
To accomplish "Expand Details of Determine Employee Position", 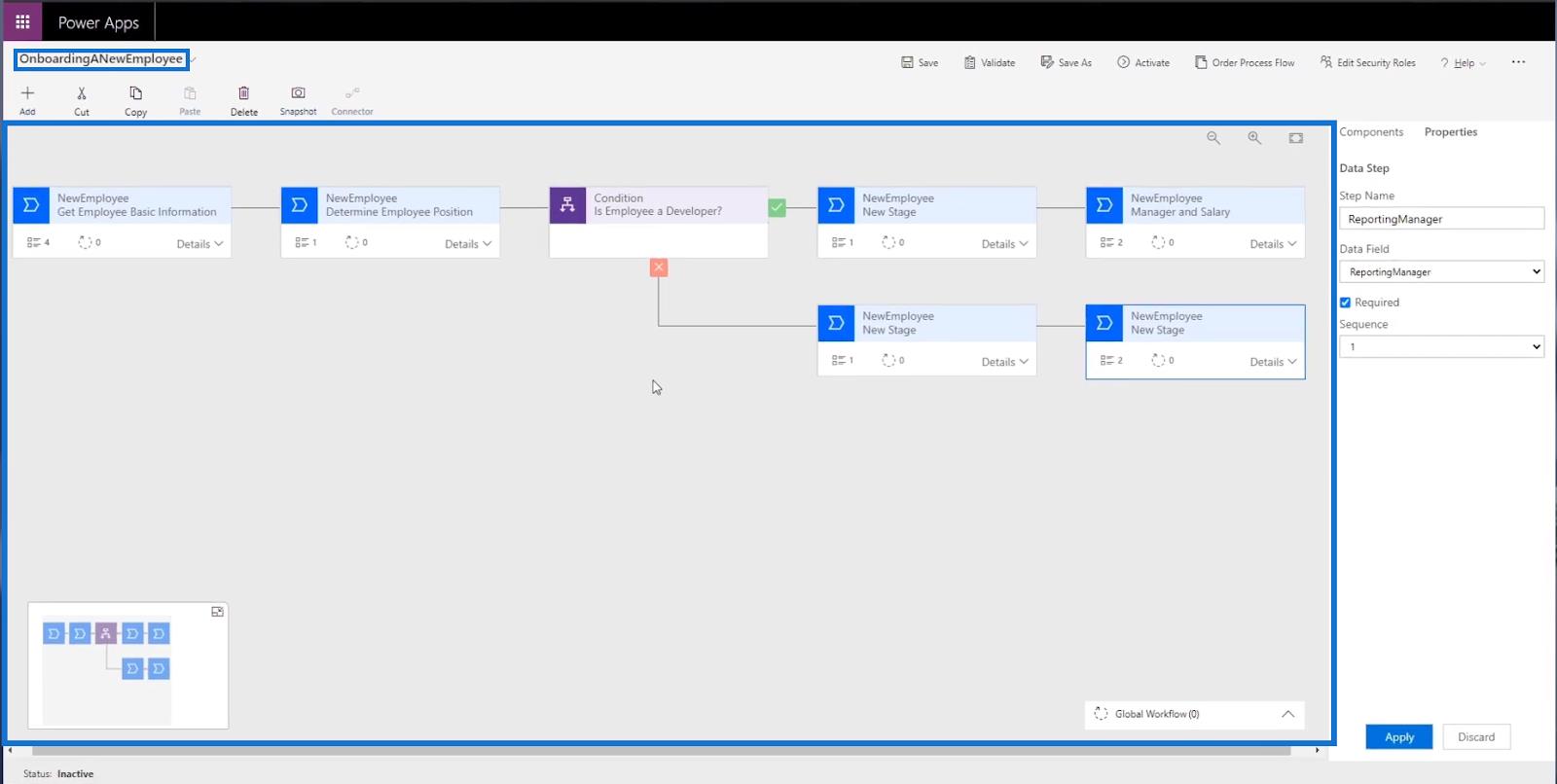I will point(468,244).
